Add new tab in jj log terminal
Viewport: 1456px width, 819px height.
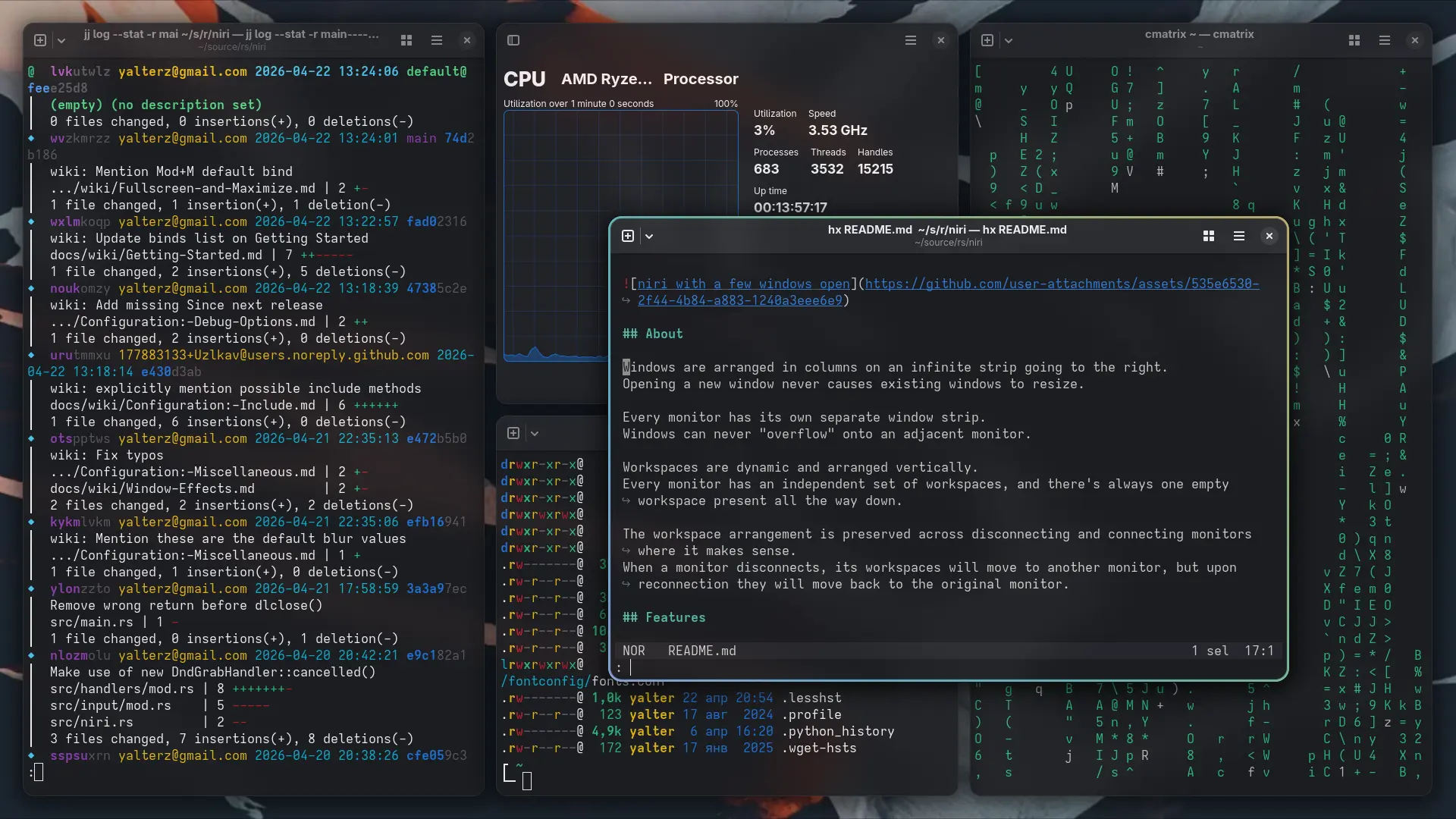coord(40,40)
